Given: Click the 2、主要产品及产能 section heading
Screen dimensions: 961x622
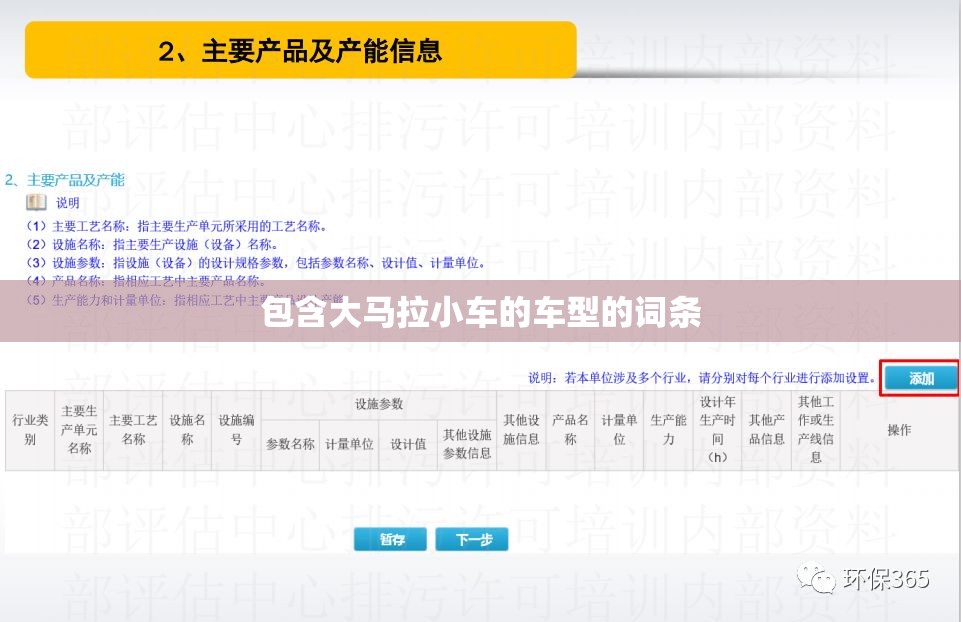Looking at the screenshot, I should [x=65, y=180].
